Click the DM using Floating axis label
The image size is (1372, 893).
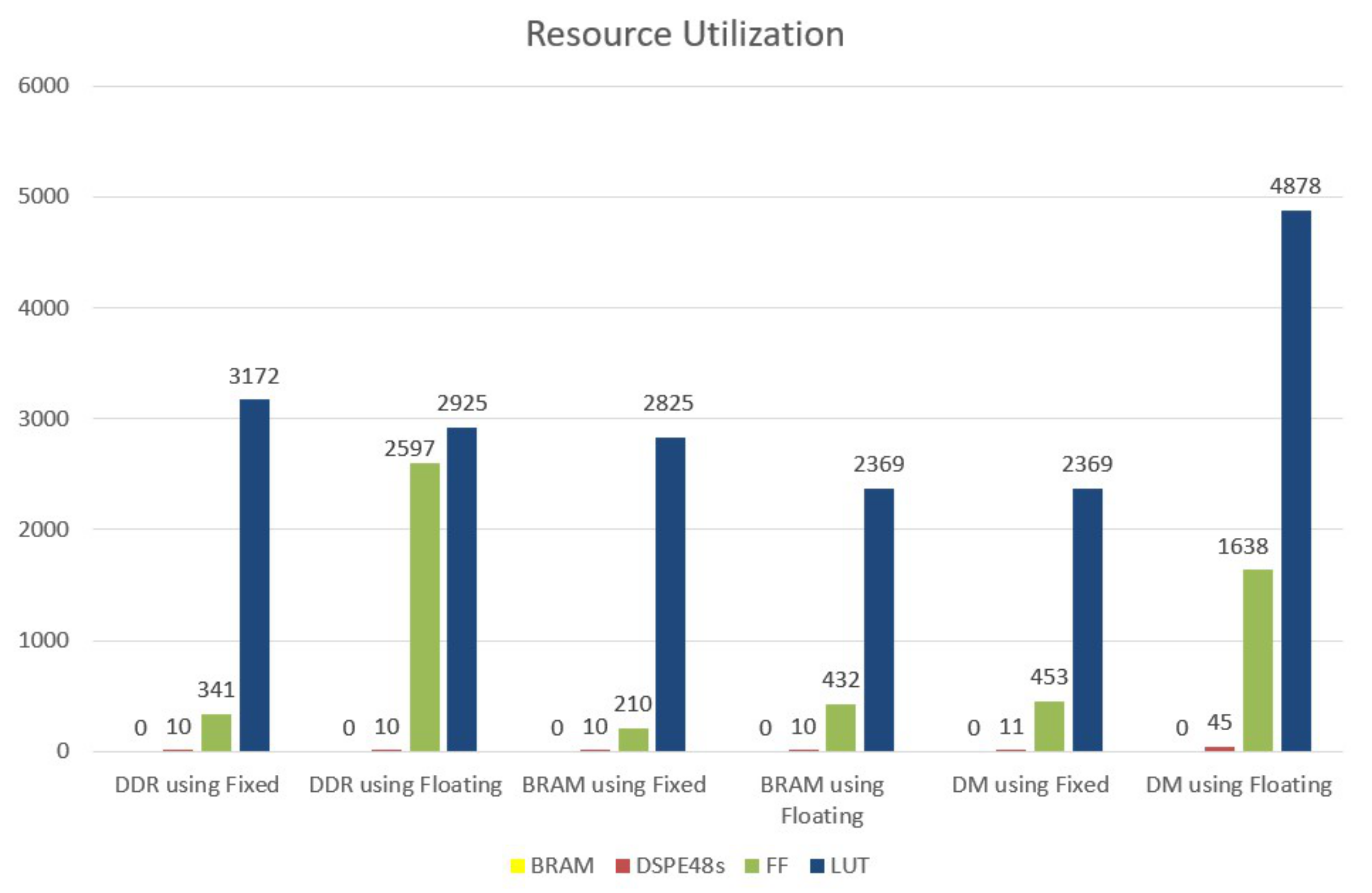pos(1239,785)
